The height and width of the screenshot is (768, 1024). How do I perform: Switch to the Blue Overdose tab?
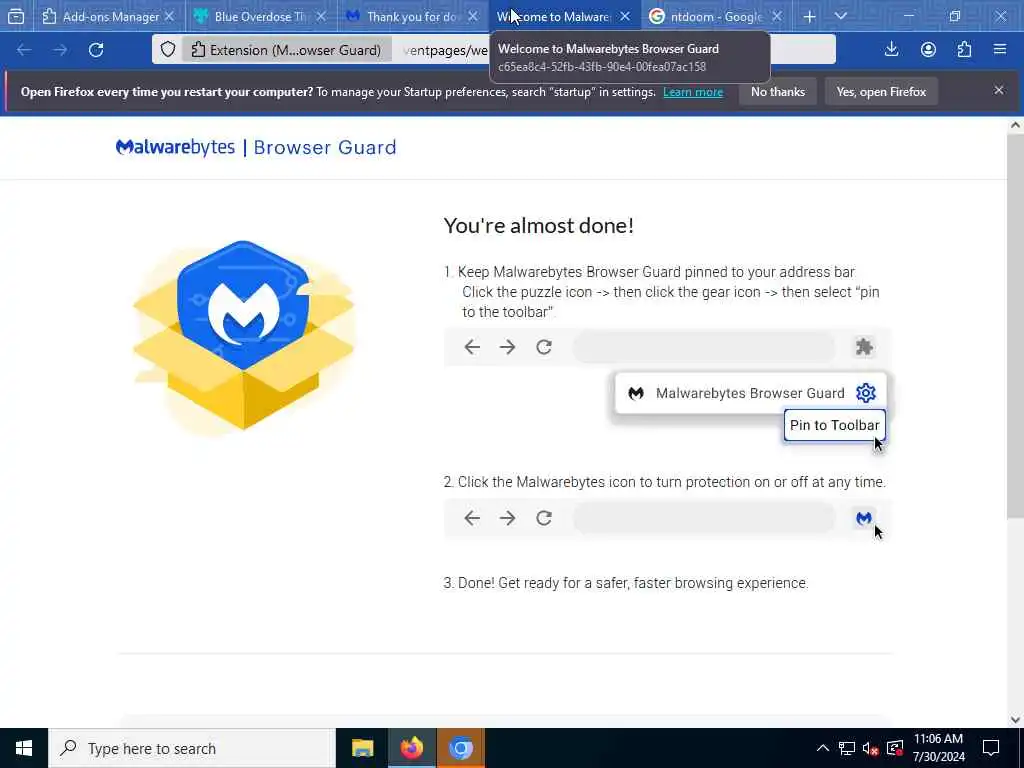point(261,16)
